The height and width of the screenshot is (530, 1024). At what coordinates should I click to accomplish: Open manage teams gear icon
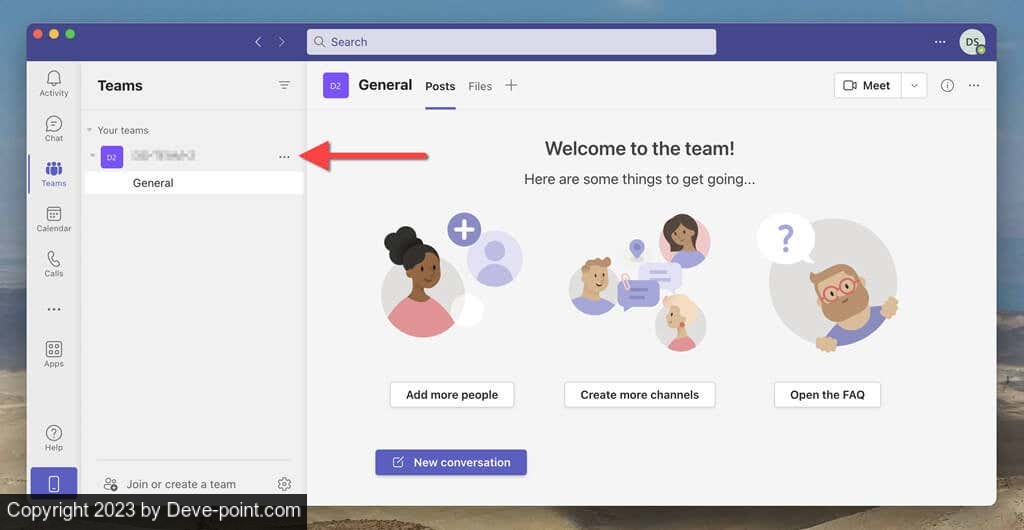pos(284,484)
